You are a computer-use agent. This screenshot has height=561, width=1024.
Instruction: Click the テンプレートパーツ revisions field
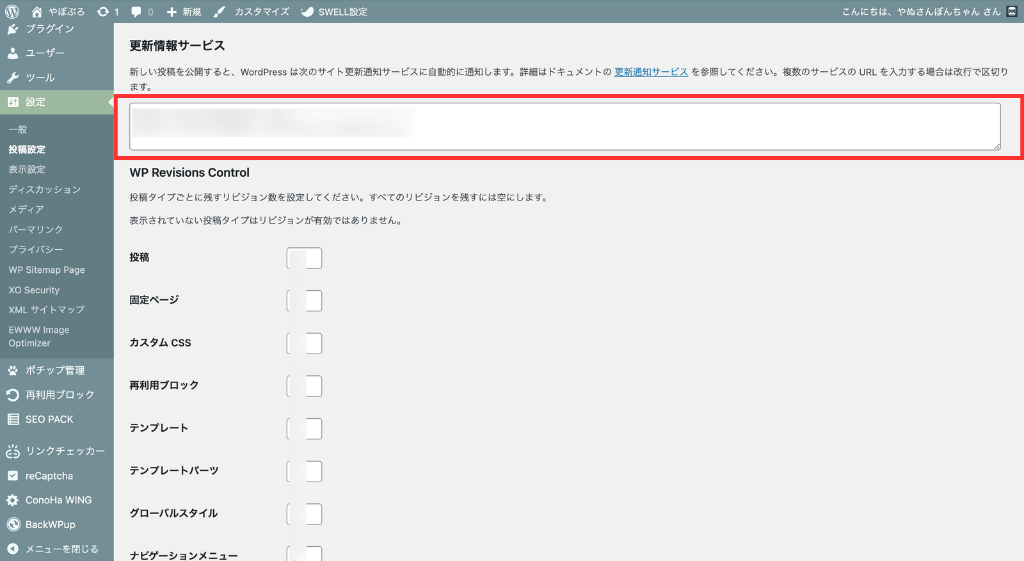pyautogui.click(x=304, y=472)
